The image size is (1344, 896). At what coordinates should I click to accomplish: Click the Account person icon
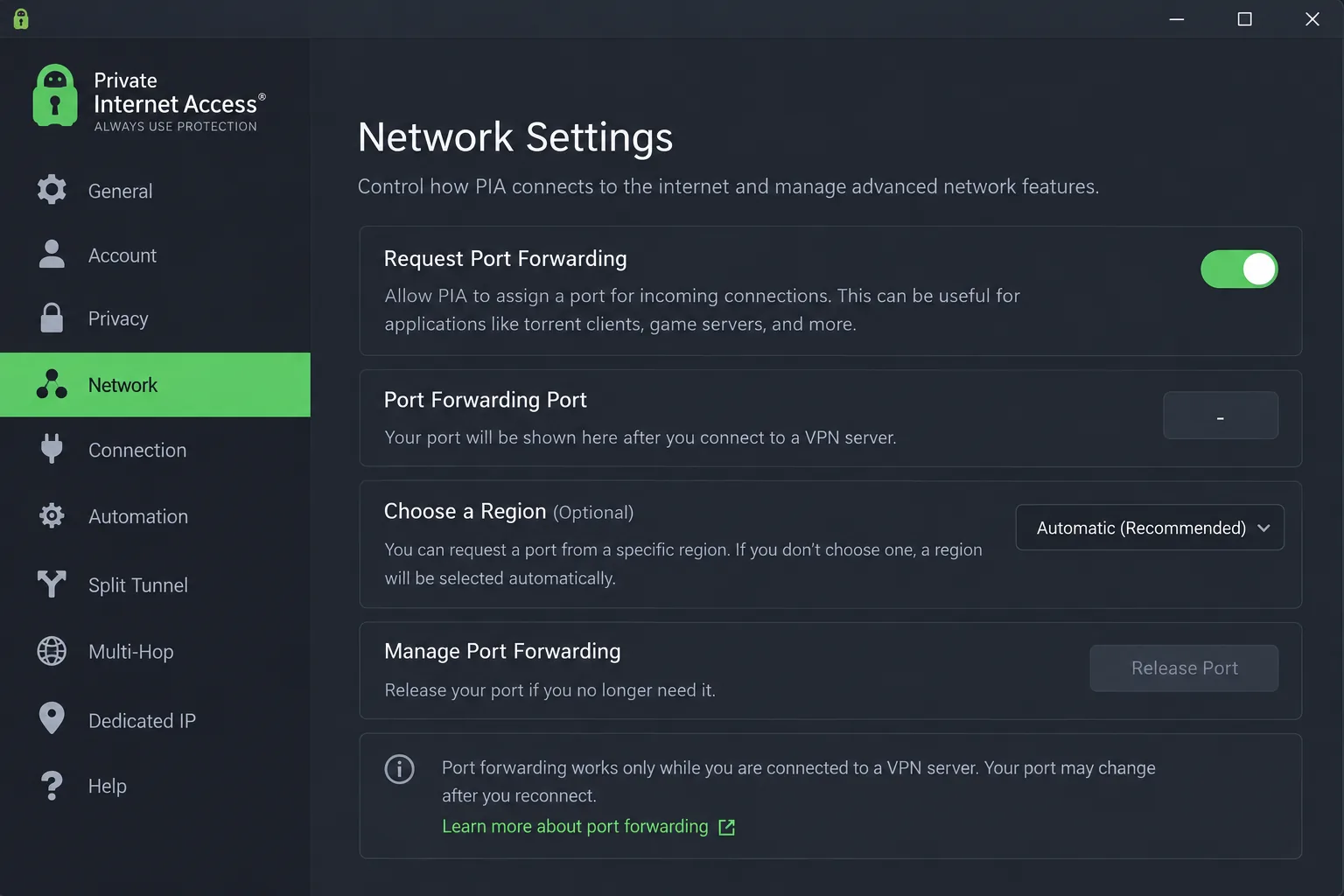[x=52, y=255]
